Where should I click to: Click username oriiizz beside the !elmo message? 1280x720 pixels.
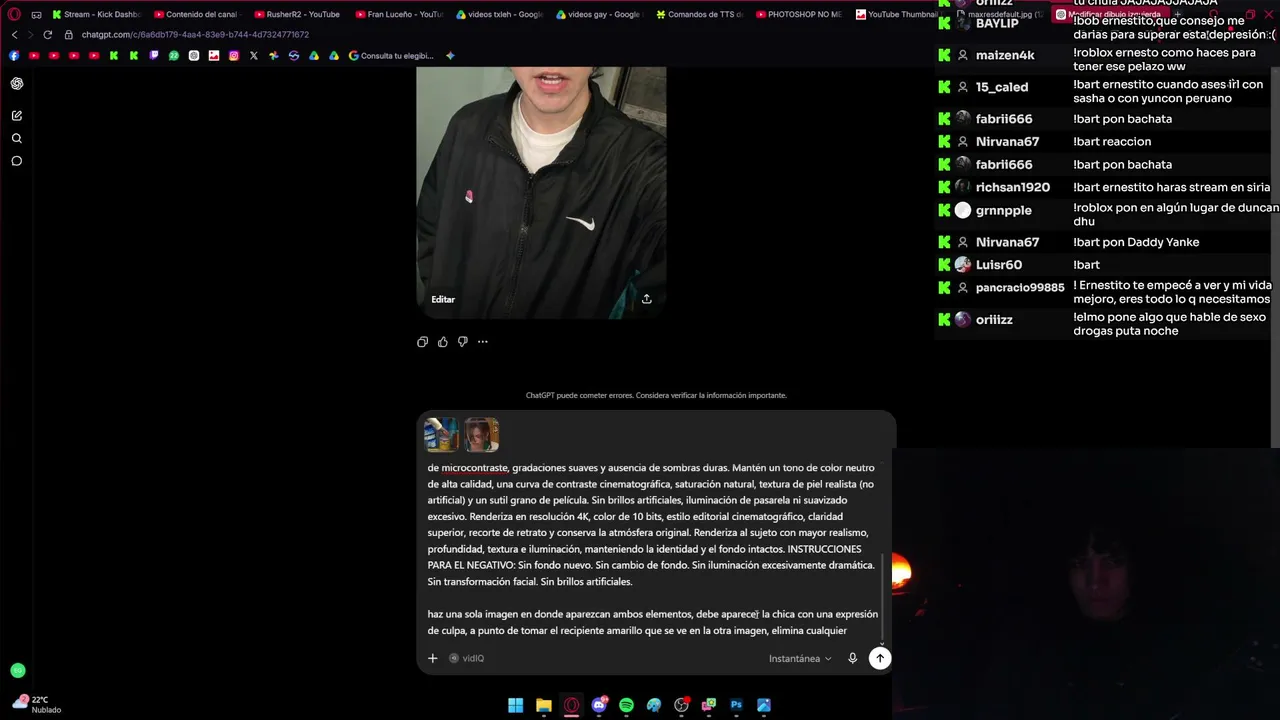pos(994,320)
